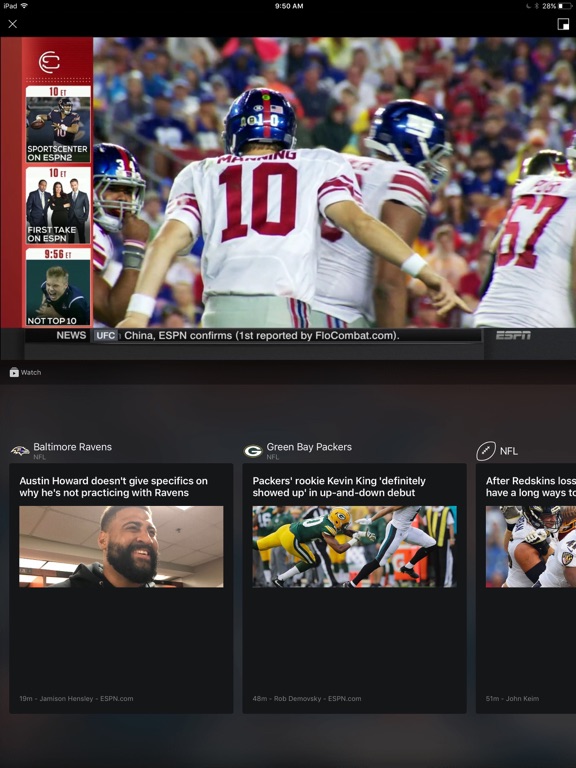Screen dimensions: 576x768
Task: Open the Austin Howard photo
Action: point(121,547)
